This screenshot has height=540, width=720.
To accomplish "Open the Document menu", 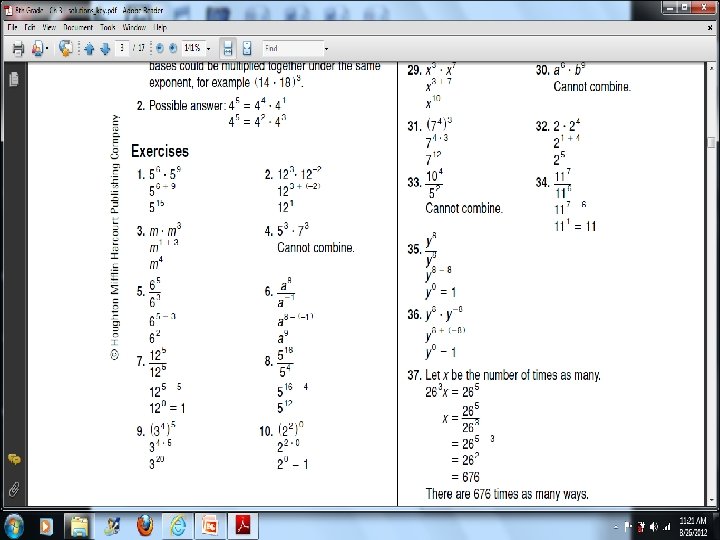I will tap(78, 28).
